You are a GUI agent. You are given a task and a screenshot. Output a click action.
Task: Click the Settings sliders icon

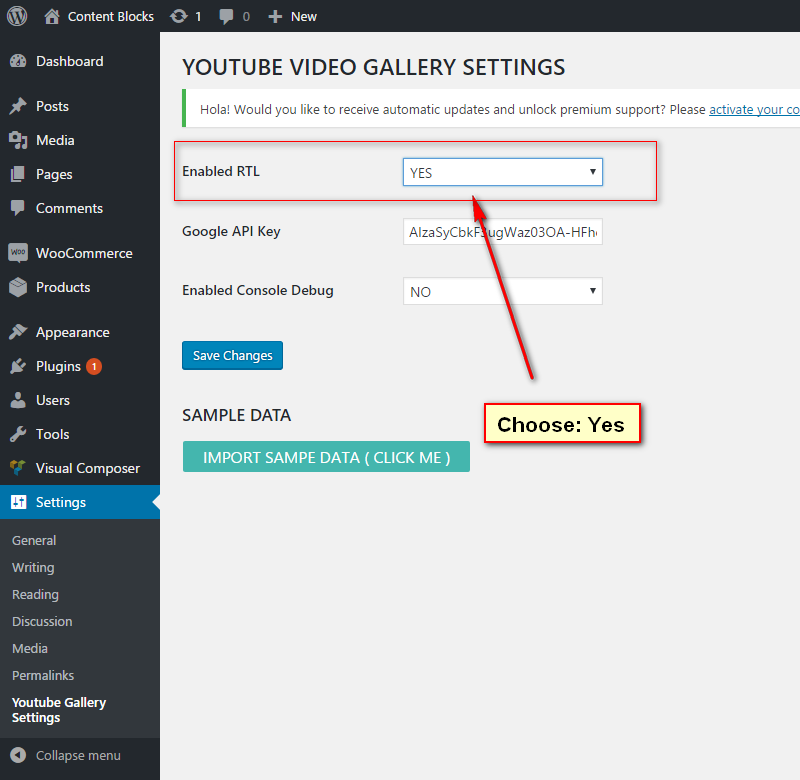(x=18, y=502)
